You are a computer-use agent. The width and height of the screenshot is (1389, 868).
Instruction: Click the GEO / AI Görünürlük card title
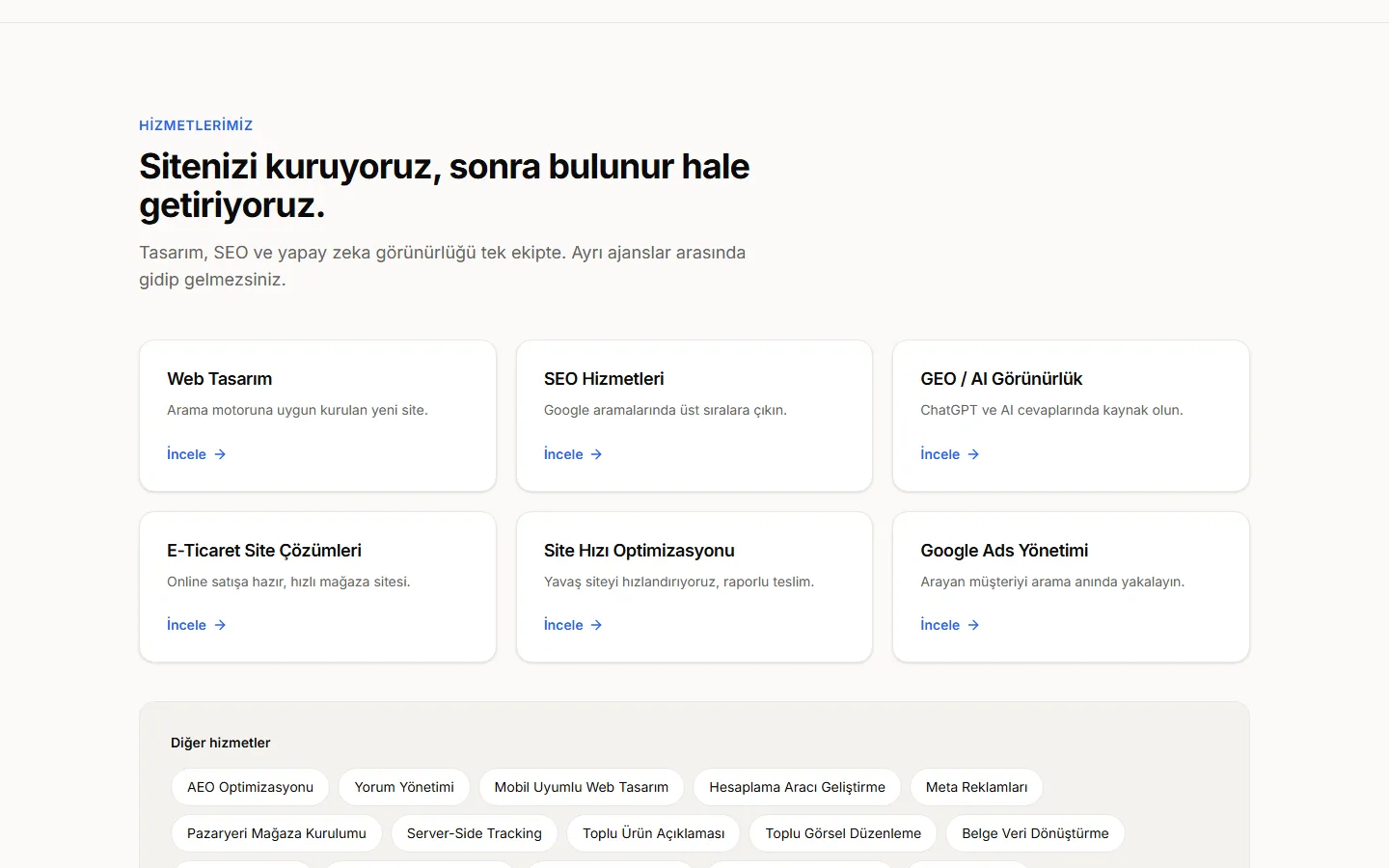click(x=1001, y=379)
